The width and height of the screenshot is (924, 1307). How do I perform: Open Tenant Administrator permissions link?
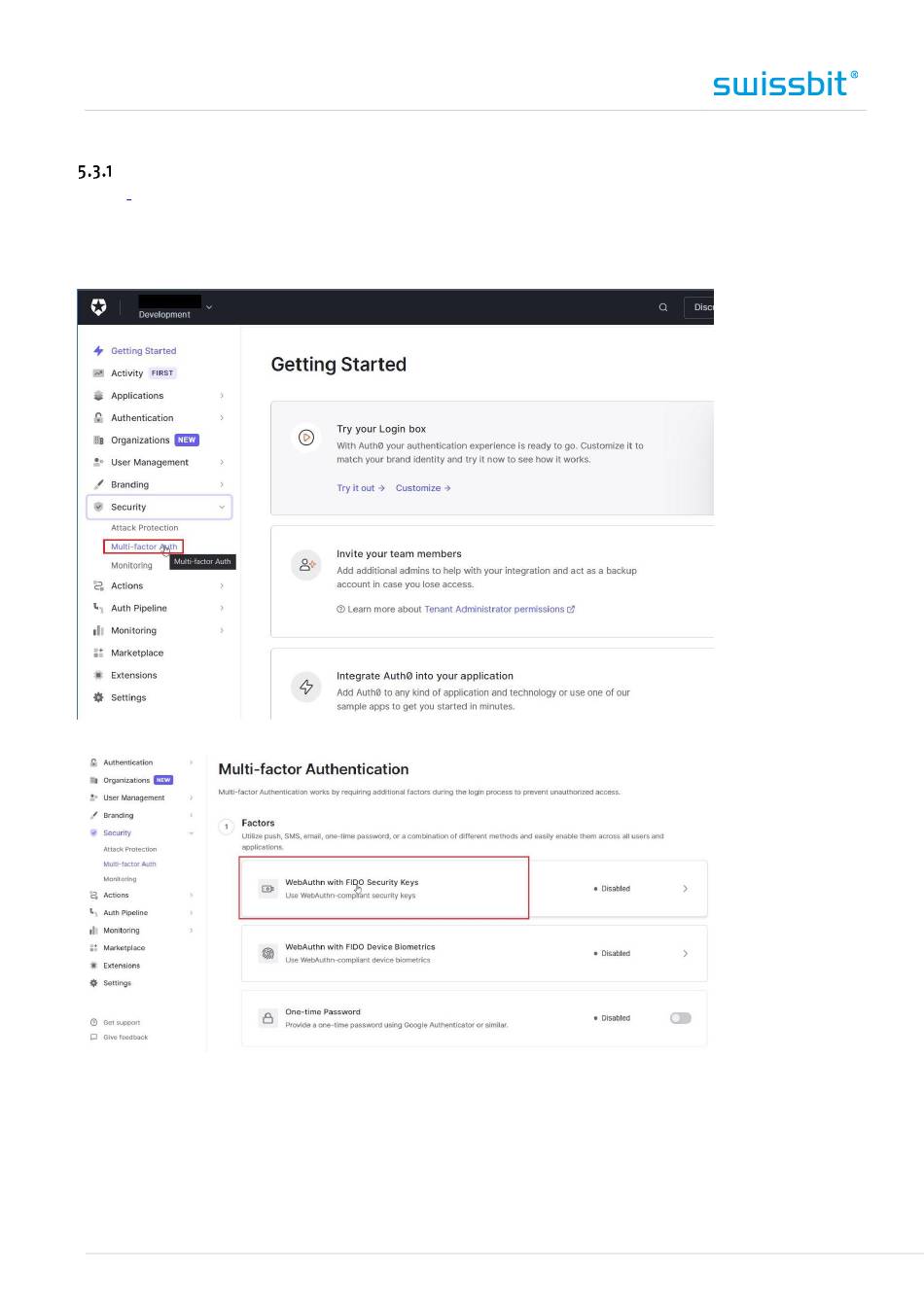tap(499, 610)
